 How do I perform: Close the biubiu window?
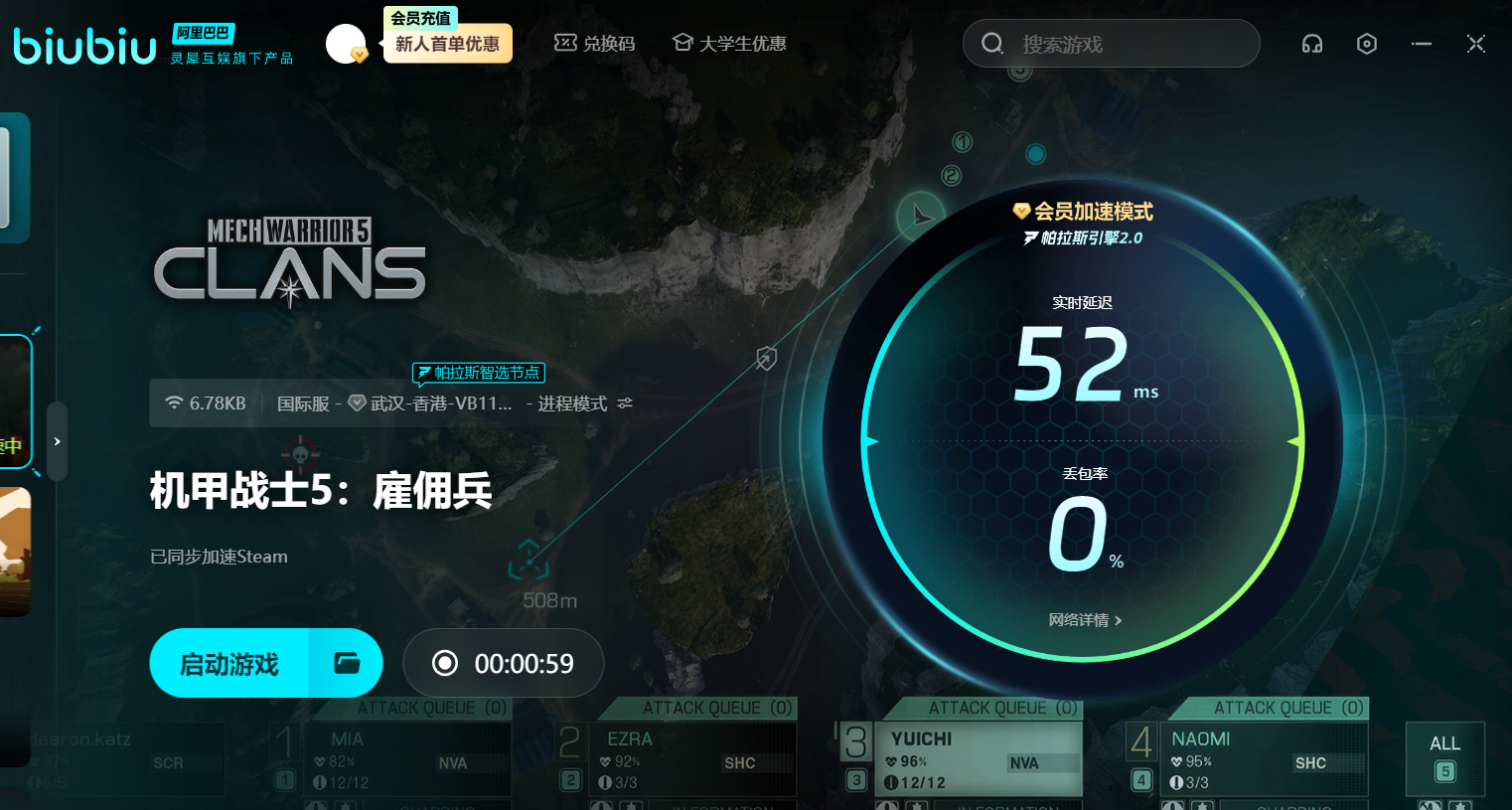[1476, 44]
